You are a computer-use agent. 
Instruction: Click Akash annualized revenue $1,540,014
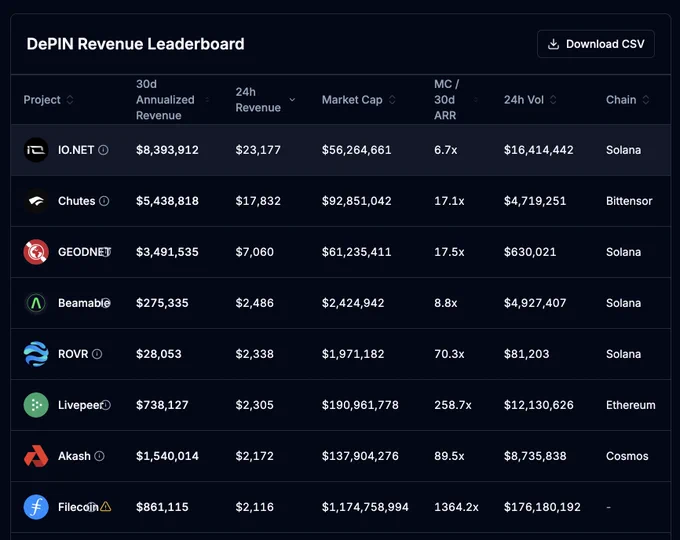tap(167, 456)
